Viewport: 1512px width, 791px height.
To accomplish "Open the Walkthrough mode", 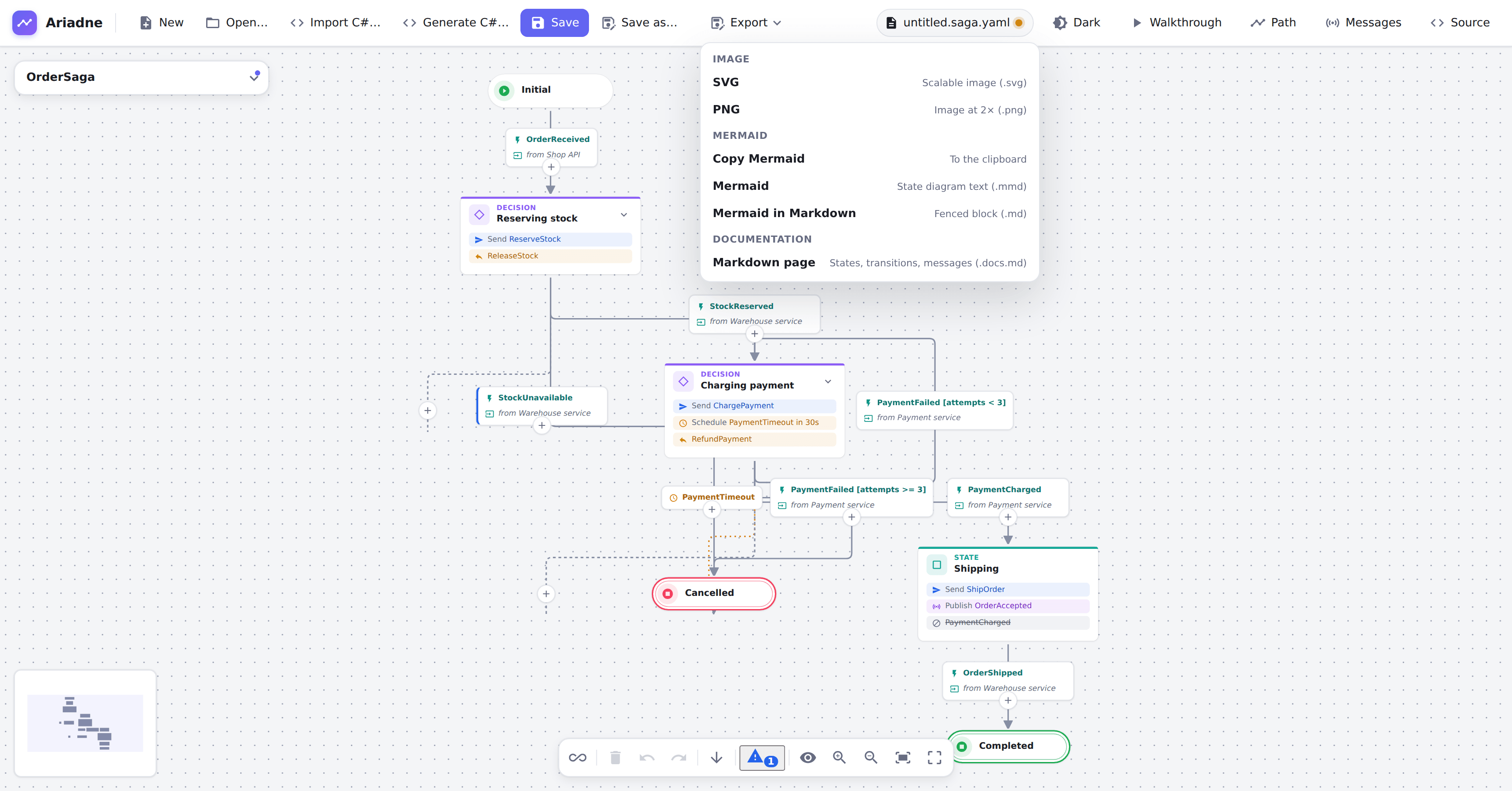I will [x=1176, y=22].
